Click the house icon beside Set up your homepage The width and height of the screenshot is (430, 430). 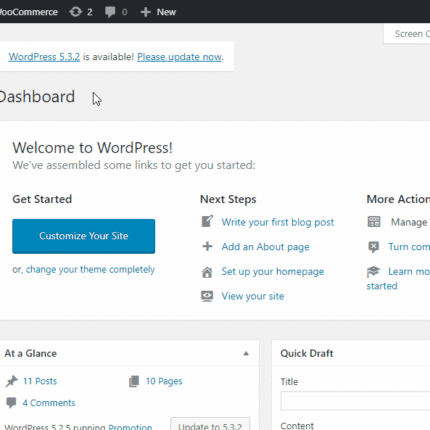pyautogui.click(x=207, y=272)
